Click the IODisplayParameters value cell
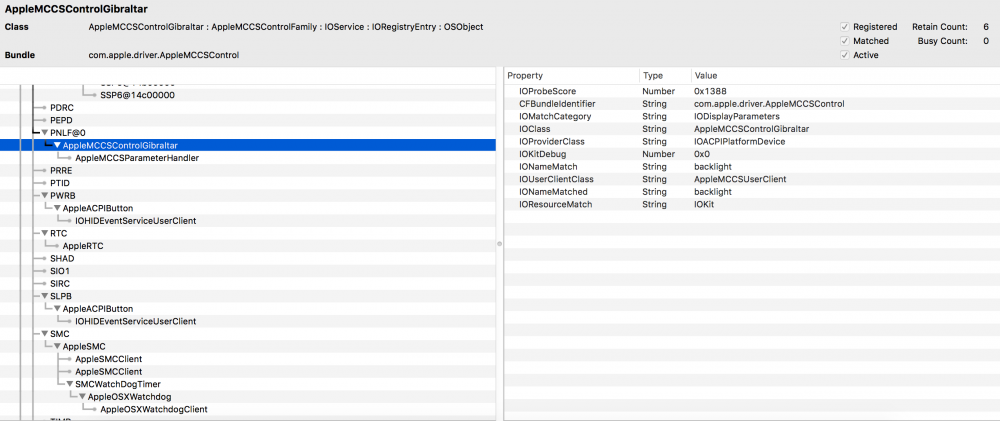This screenshot has height=421, width=1000. point(737,116)
